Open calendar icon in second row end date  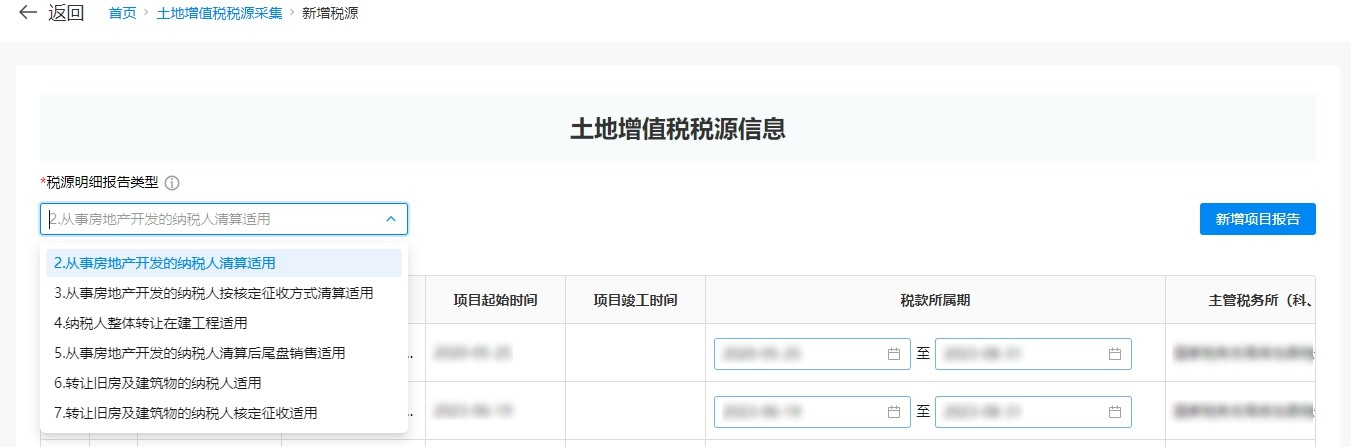(x=1114, y=411)
